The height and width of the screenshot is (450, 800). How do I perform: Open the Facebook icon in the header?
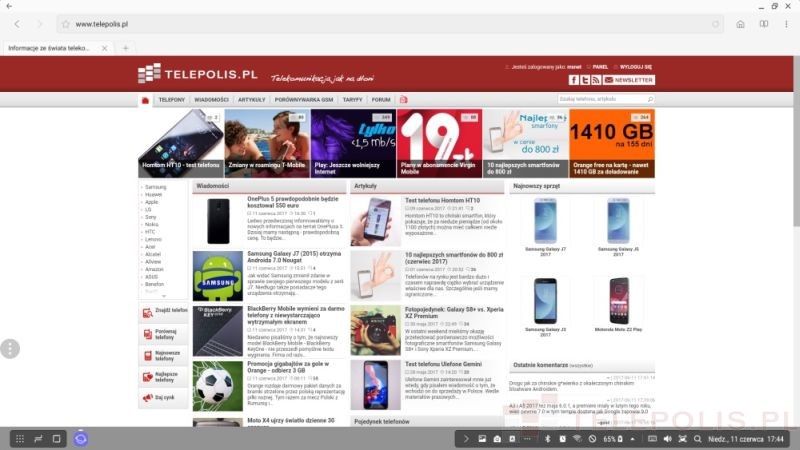coord(573,80)
